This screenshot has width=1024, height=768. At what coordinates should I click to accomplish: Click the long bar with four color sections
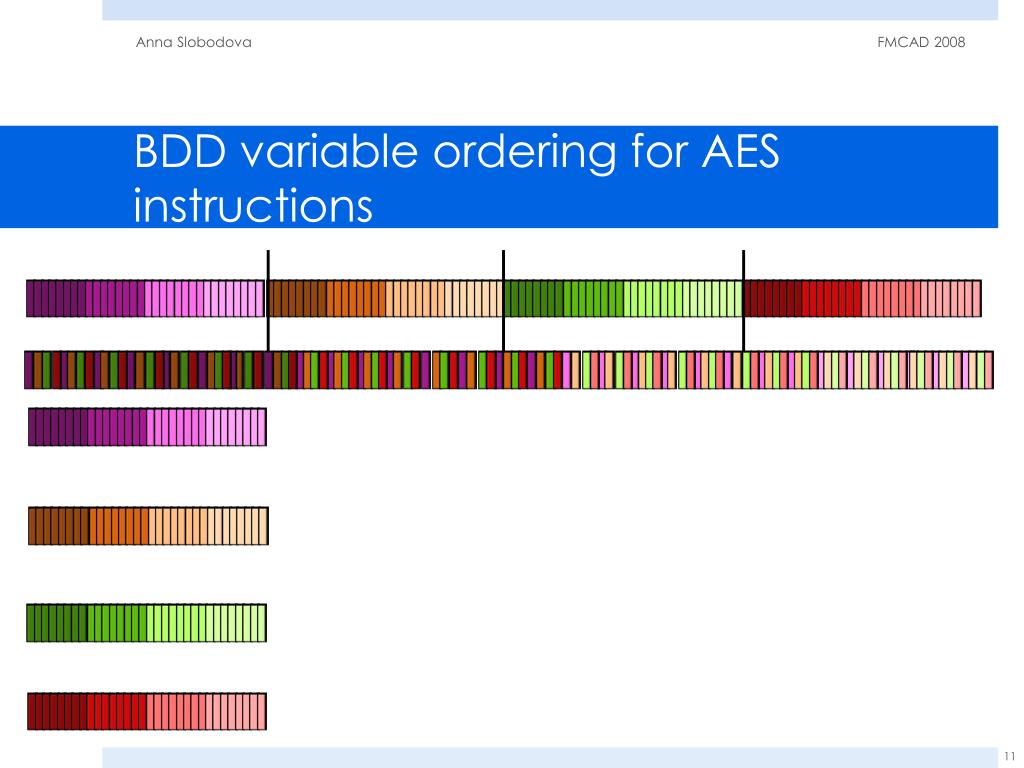504,298
